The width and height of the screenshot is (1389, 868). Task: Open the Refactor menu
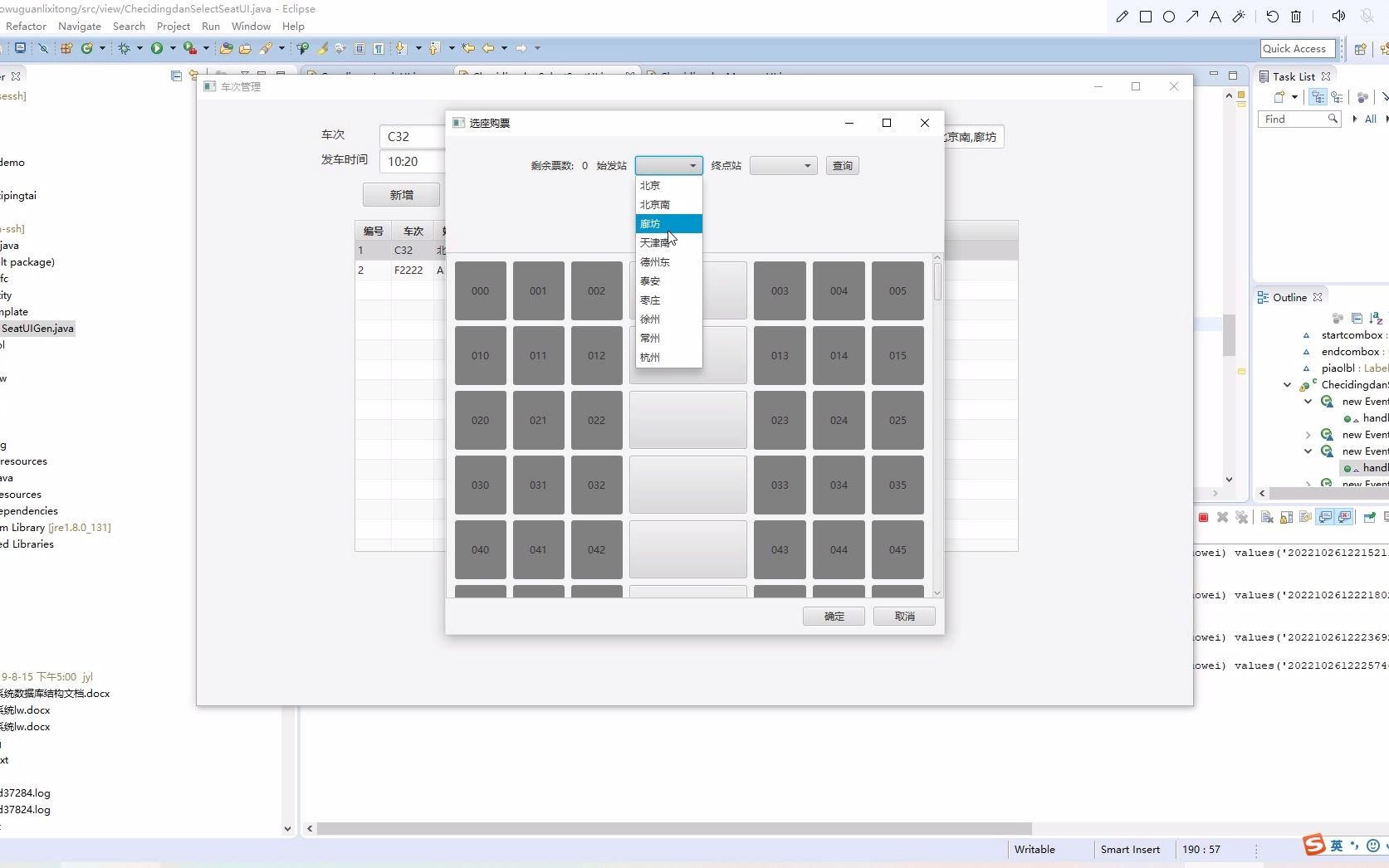click(x=26, y=27)
